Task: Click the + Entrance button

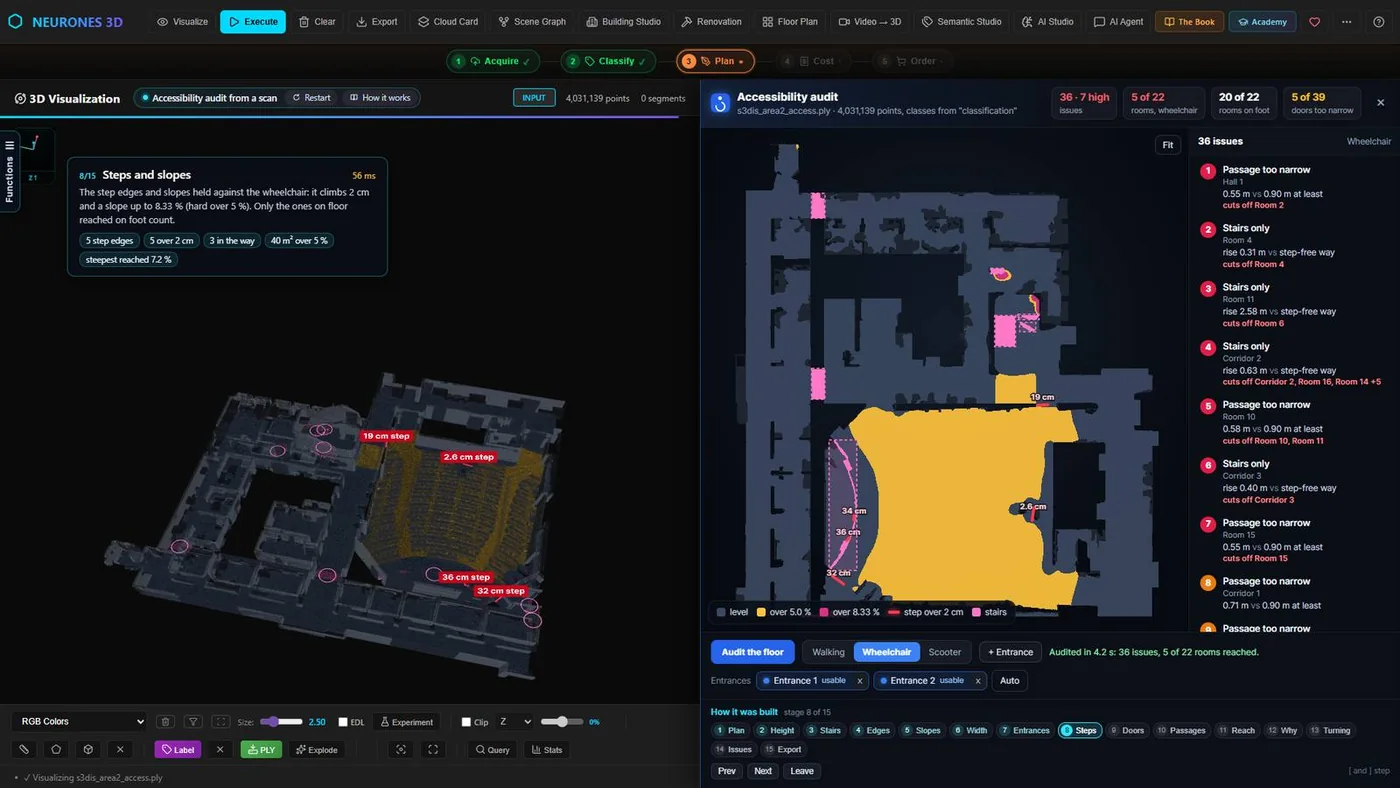Action: tap(1010, 652)
